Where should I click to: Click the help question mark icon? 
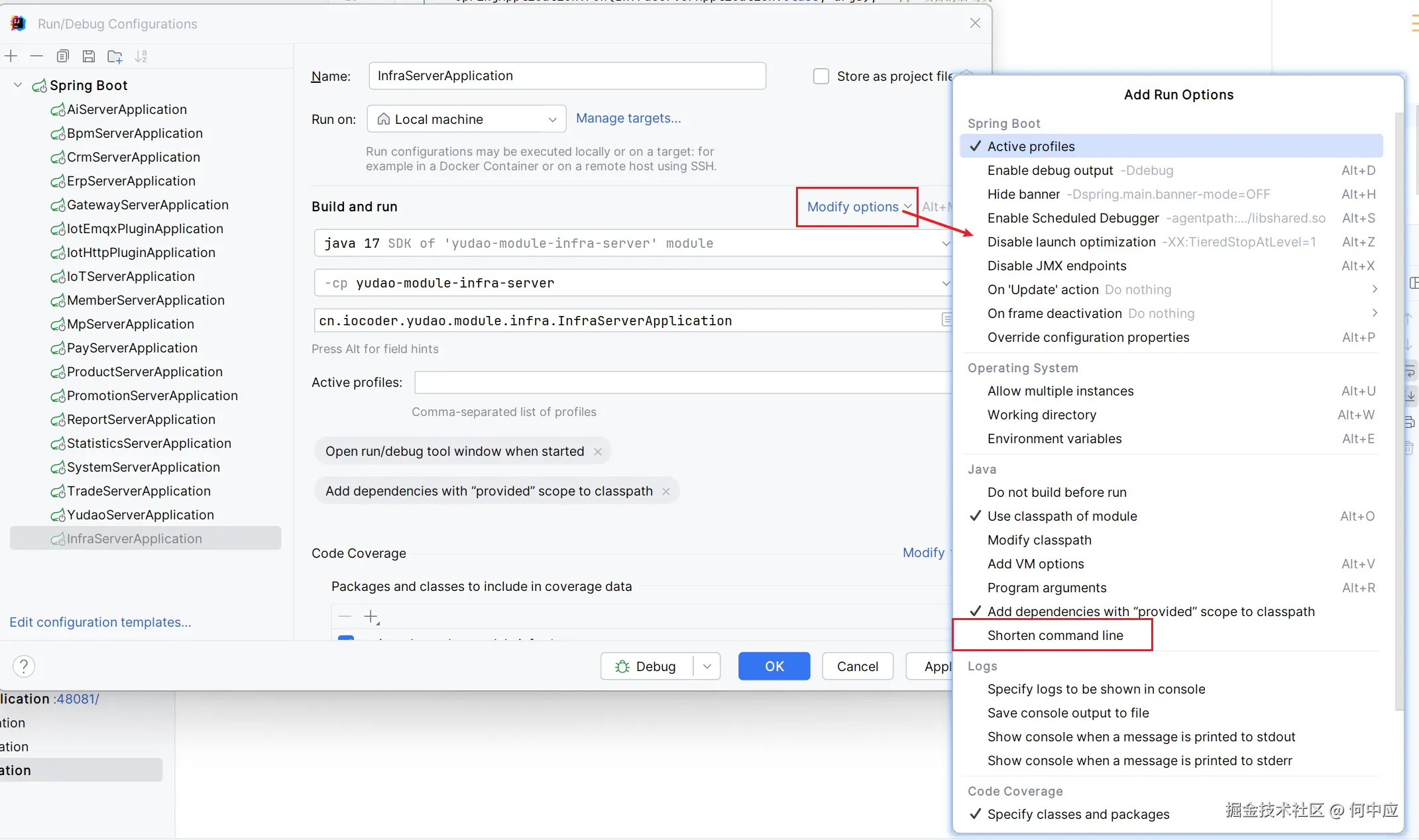click(x=24, y=666)
